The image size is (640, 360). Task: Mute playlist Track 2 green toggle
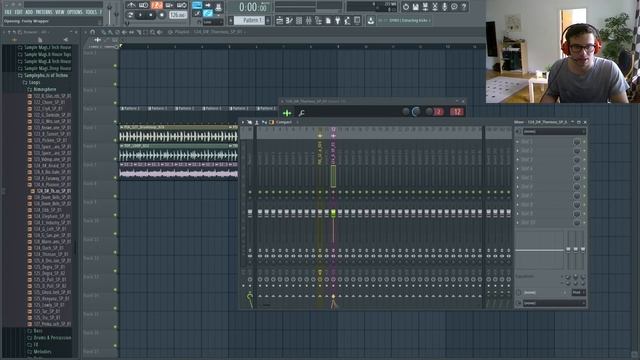pyautogui.click(x=115, y=84)
